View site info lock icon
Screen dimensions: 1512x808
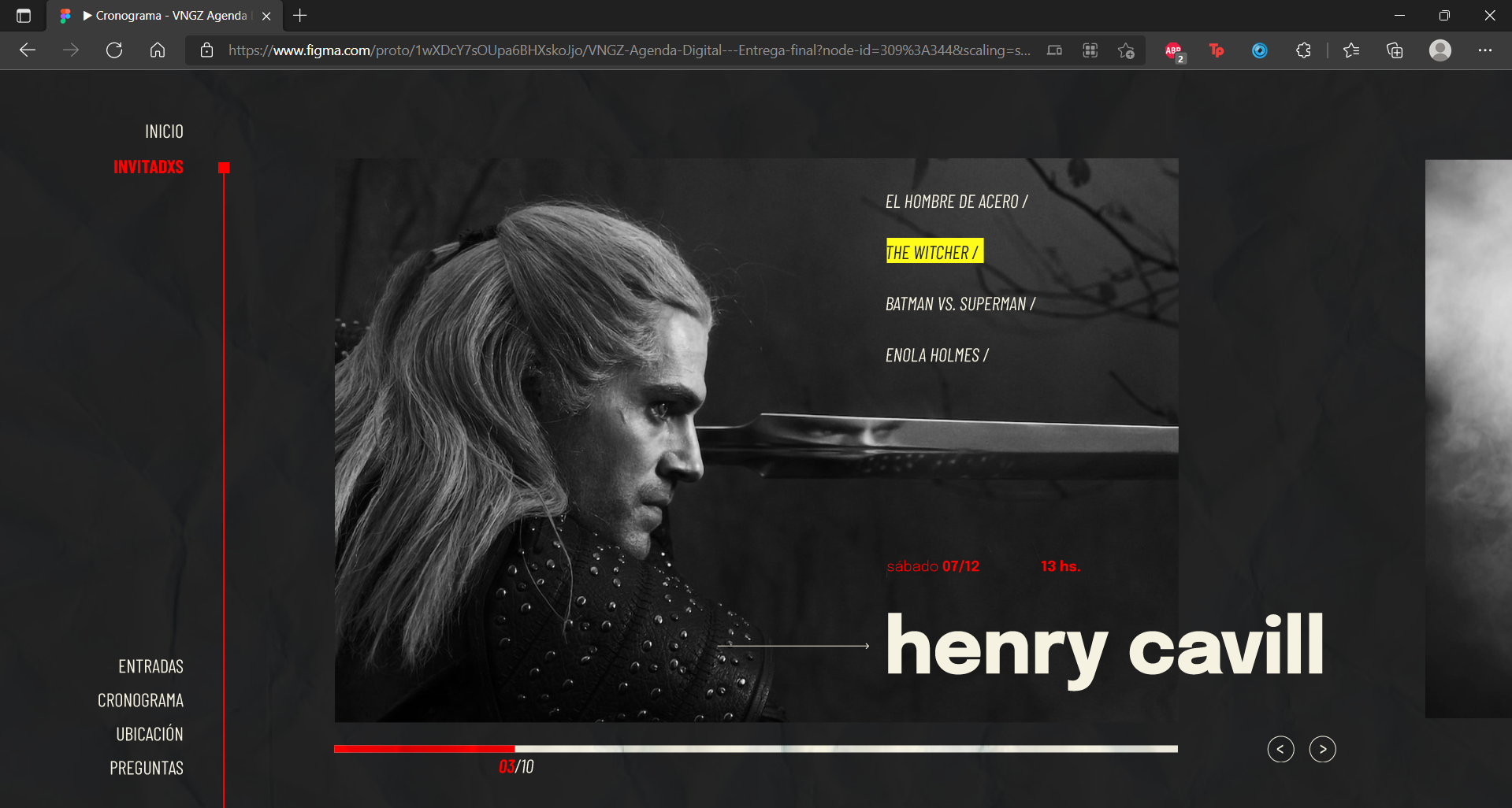click(206, 50)
